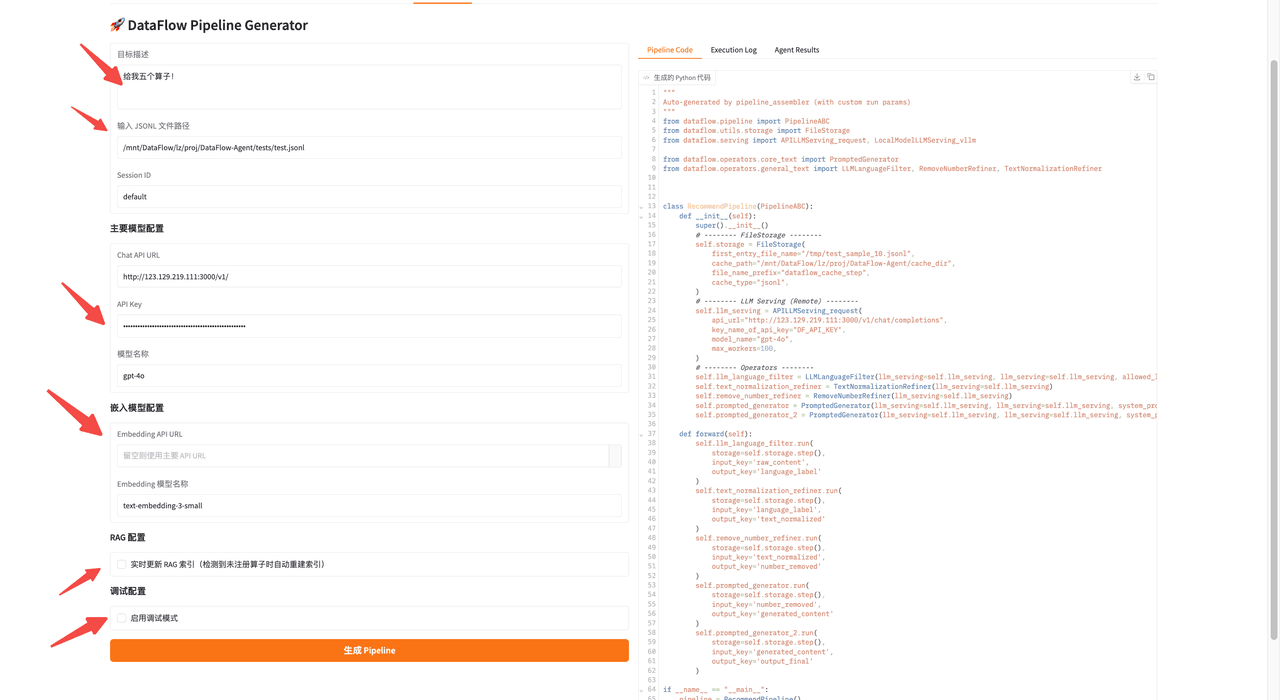Click code line importing PipelineABC
1280x700 pixels.
click(746, 121)
